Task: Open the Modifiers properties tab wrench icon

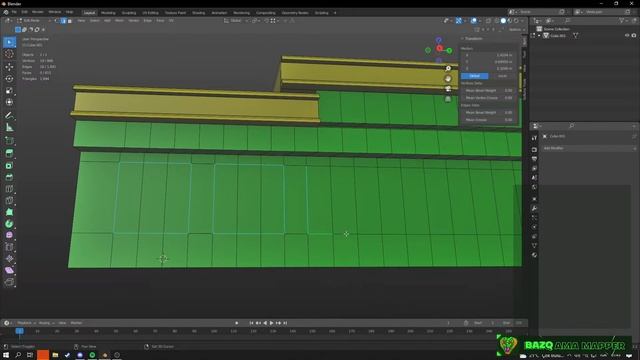Action: pos(534,208)
